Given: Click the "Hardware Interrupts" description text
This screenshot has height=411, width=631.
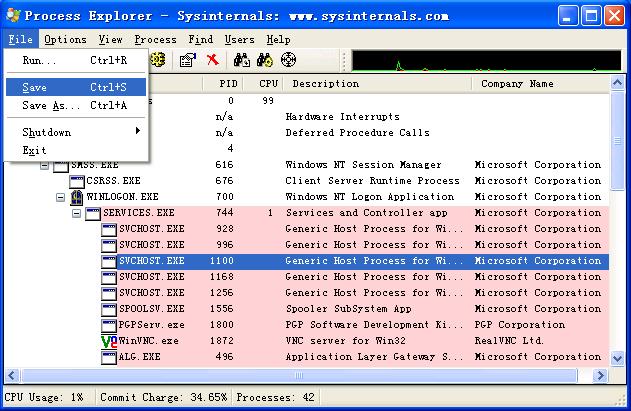Looking at the screenshot, I should 343,117.
